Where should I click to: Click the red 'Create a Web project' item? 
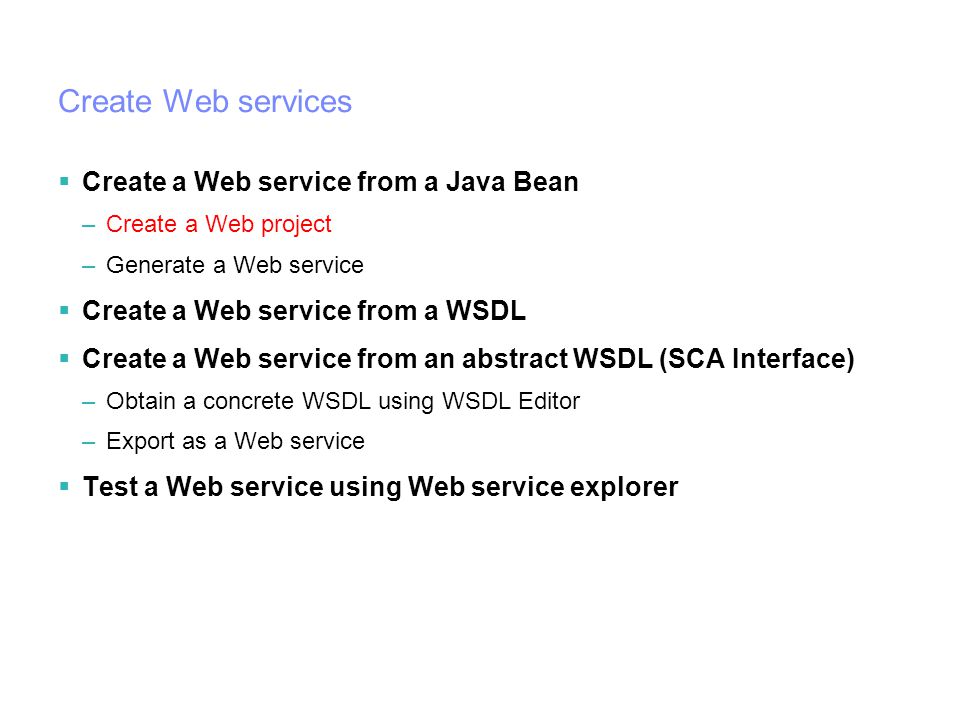point(219,225)
